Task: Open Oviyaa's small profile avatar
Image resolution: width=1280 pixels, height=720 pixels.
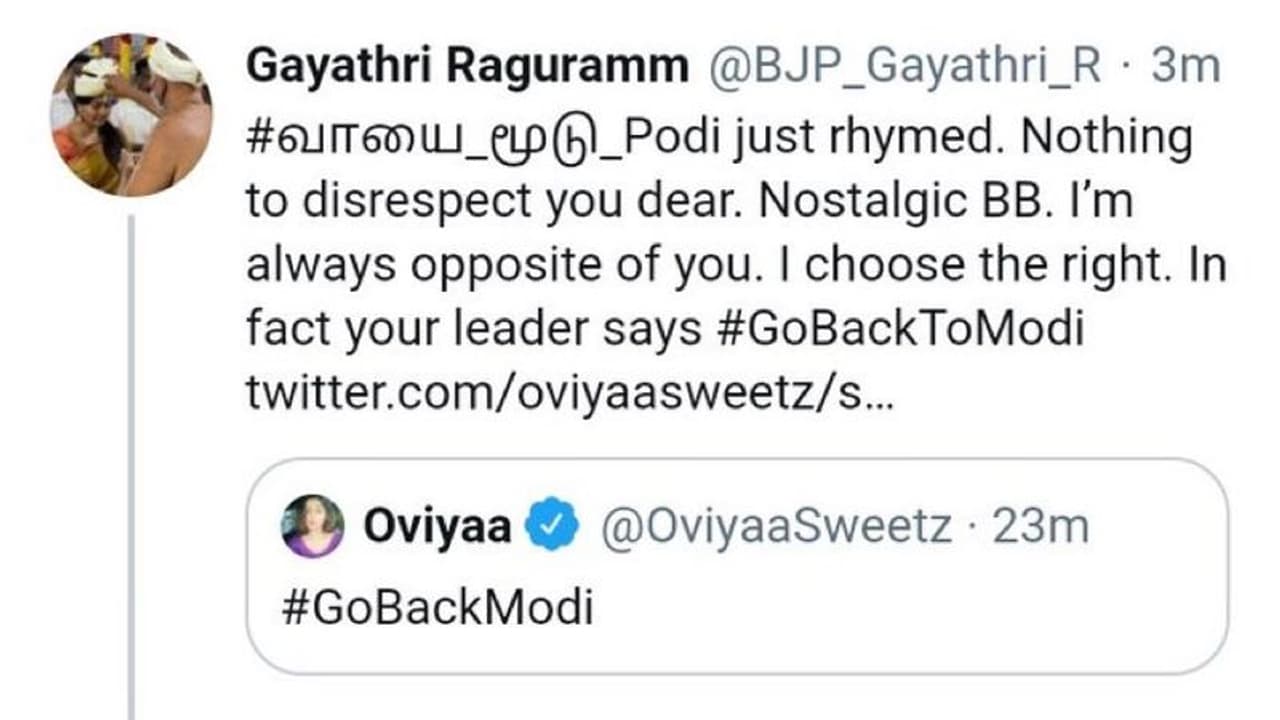Action: pyautogui.click(x=313, y=526)
